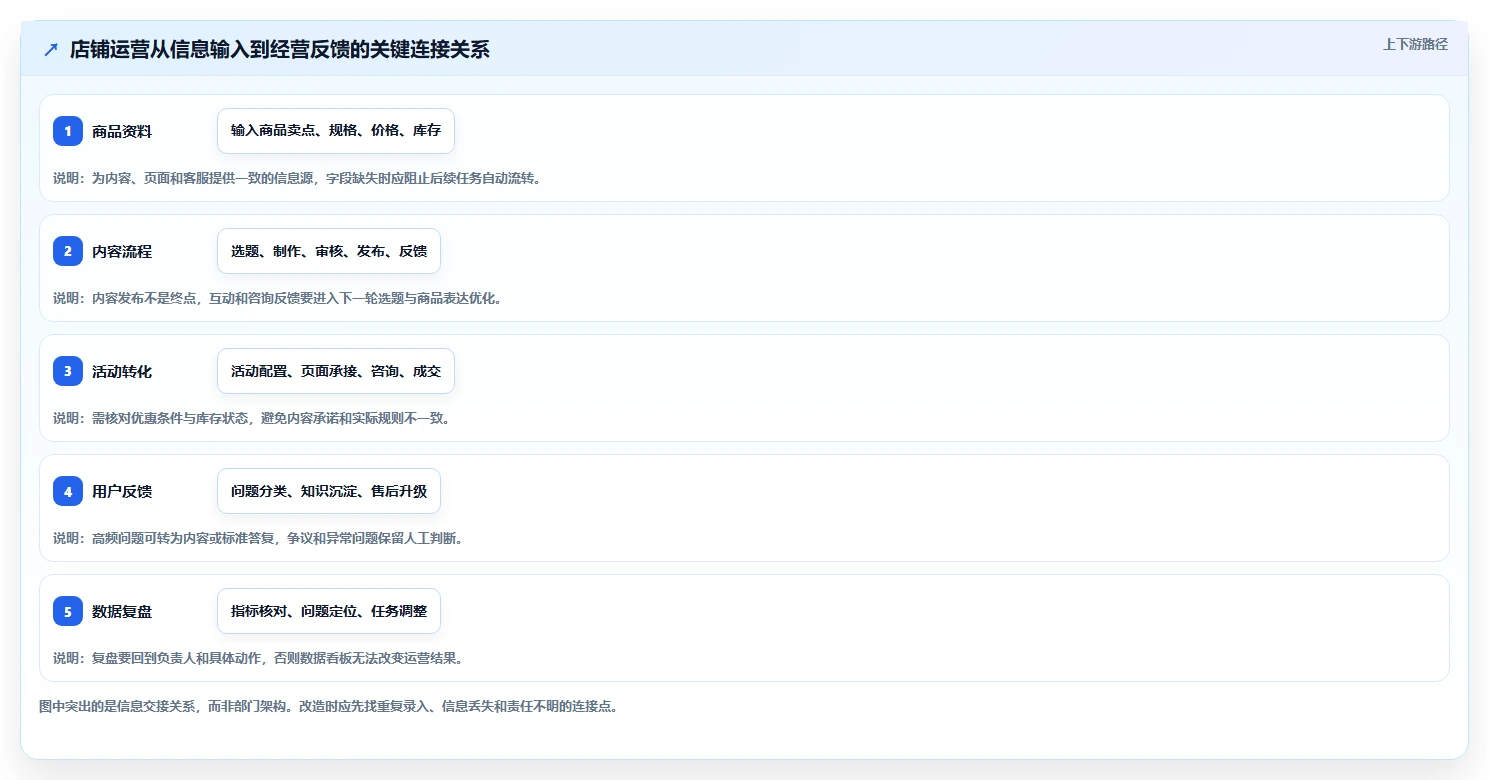Click the main title 店铺运营从信息输入到经营反馈的关键连接关系
The width and height of the screenshot is (1489, 780).
(x=280, y=50)
